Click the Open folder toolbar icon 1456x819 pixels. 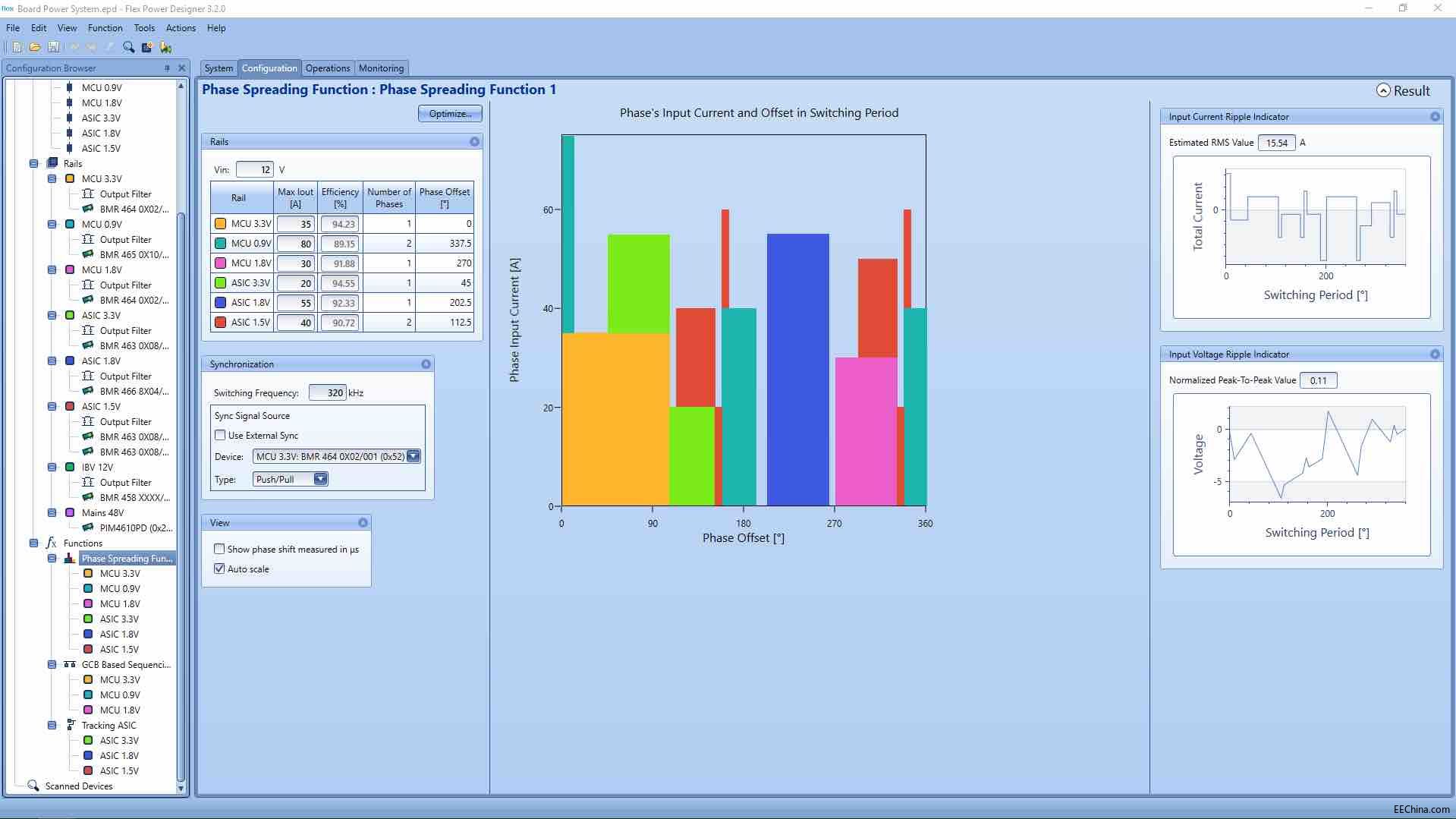click(35, 47)
